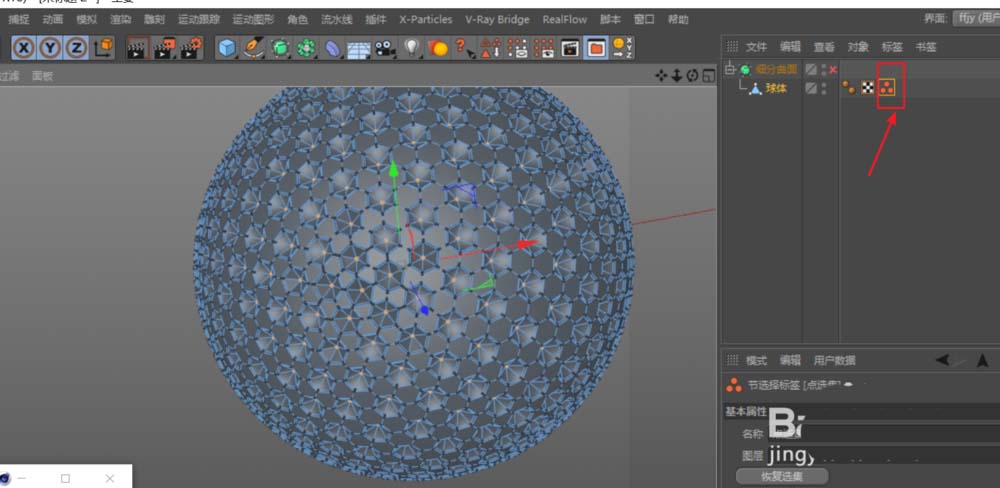Screen dimensions: 1000x488
Task: Open the 标签 menu in object manager
Action: pos(891,46)
